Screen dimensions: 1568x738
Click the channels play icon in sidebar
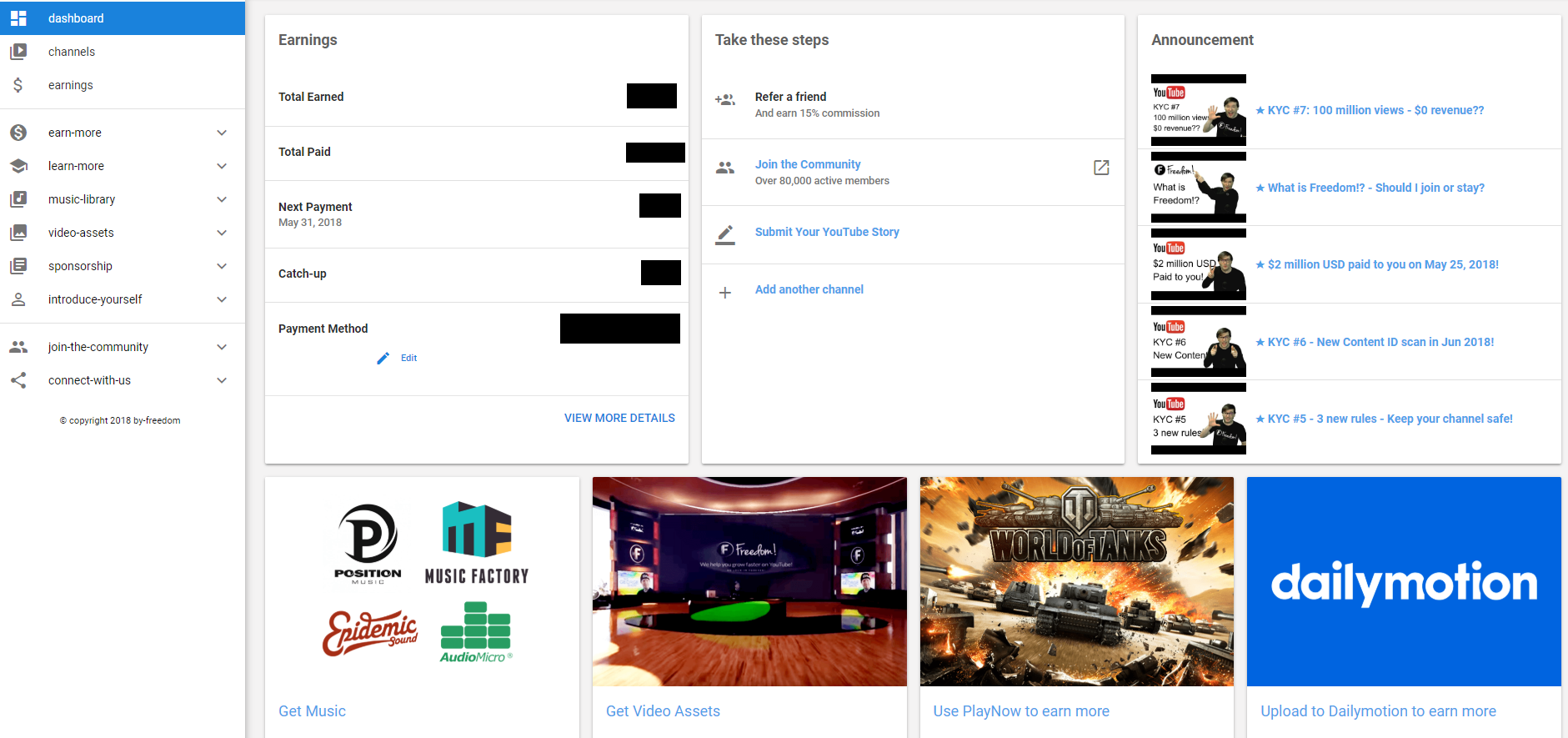pyautogui.click(x=18, y=52)
